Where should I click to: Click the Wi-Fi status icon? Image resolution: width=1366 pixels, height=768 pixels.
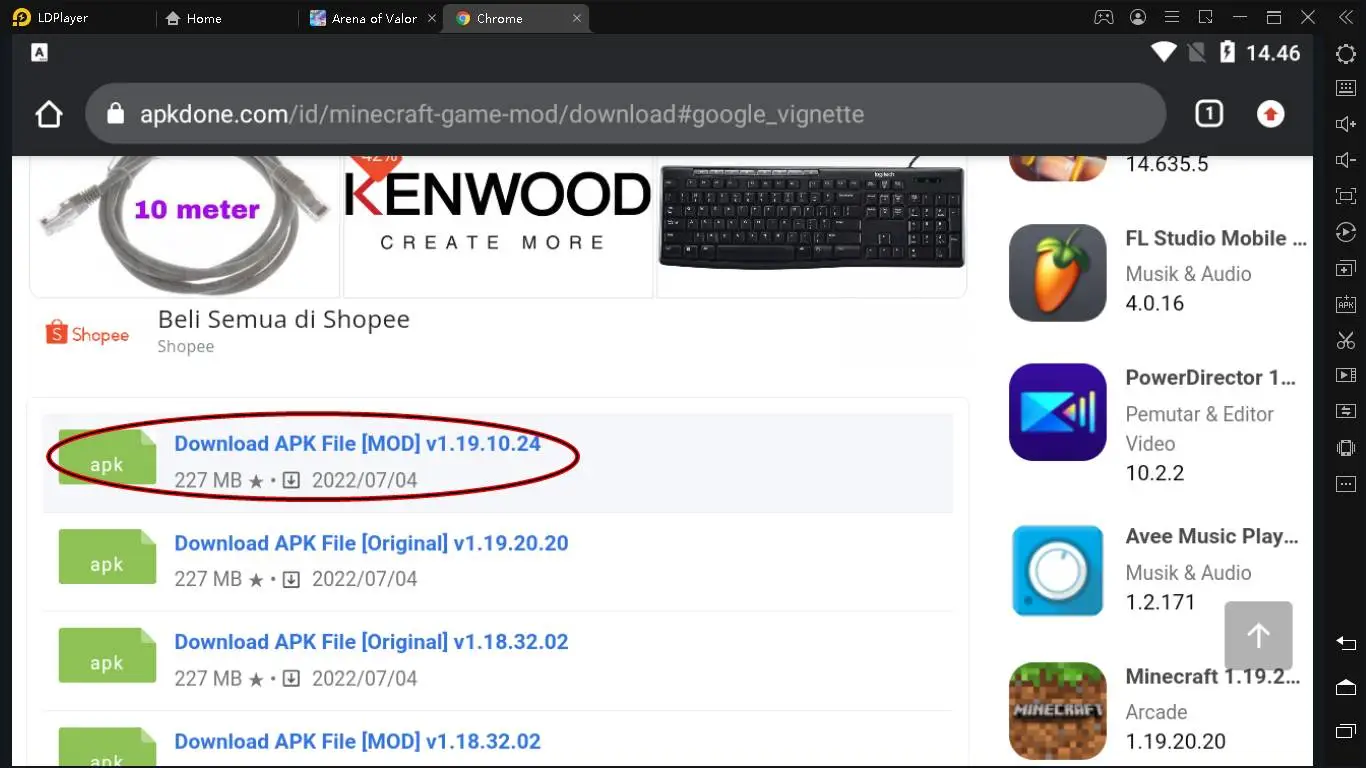(x=1163, y=53)
